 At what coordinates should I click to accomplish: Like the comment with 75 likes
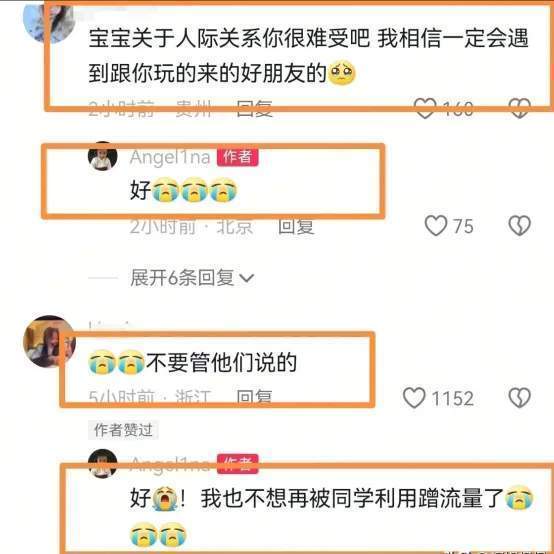pyautogui.click(x=436, y=225)
